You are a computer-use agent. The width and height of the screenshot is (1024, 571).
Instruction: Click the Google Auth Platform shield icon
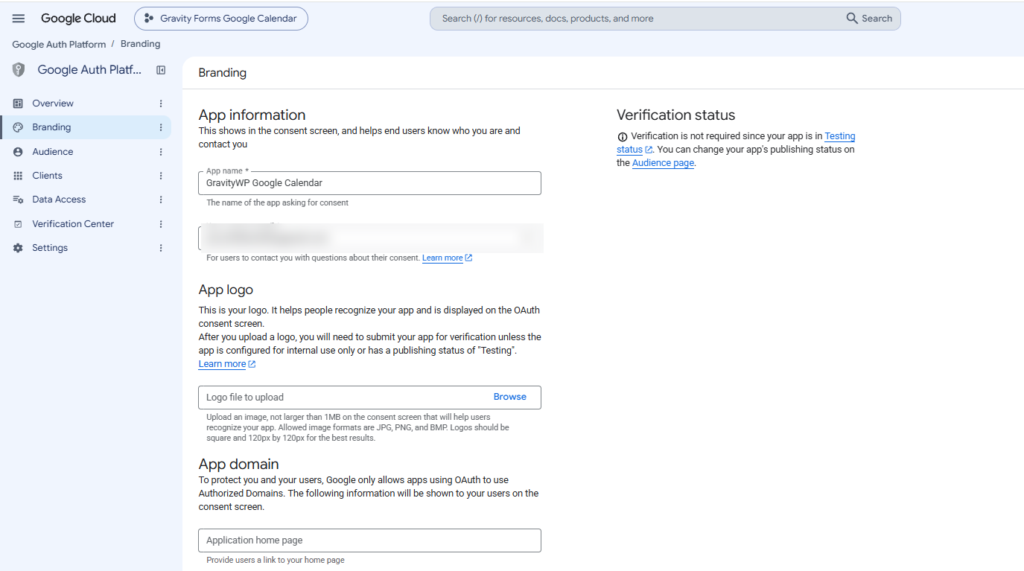(x=18, y=70)
